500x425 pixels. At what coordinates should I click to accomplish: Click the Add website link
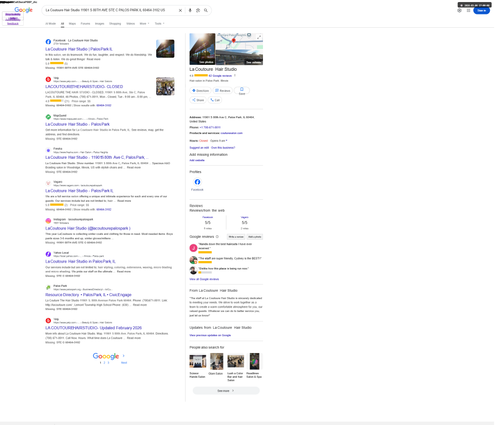197,160
